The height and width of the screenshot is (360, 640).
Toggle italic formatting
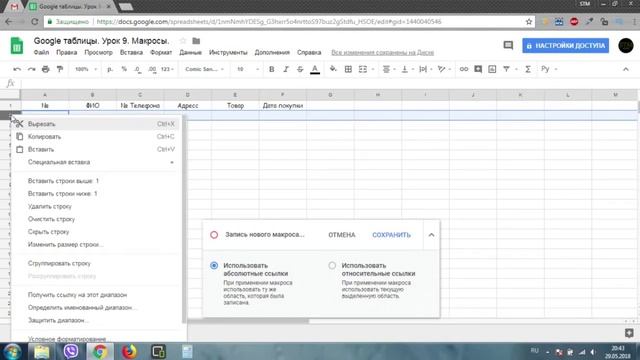point(286,69)
